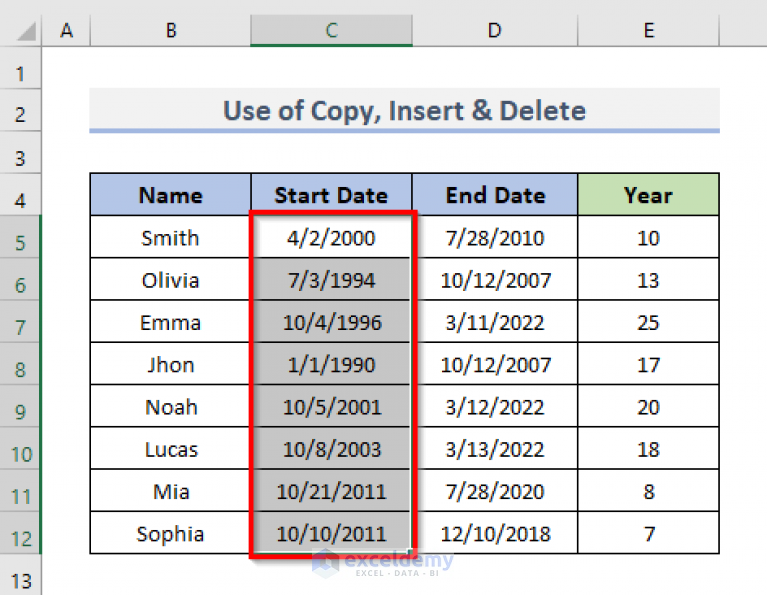Select the cell containing 'Sophia'

point(170,533)
